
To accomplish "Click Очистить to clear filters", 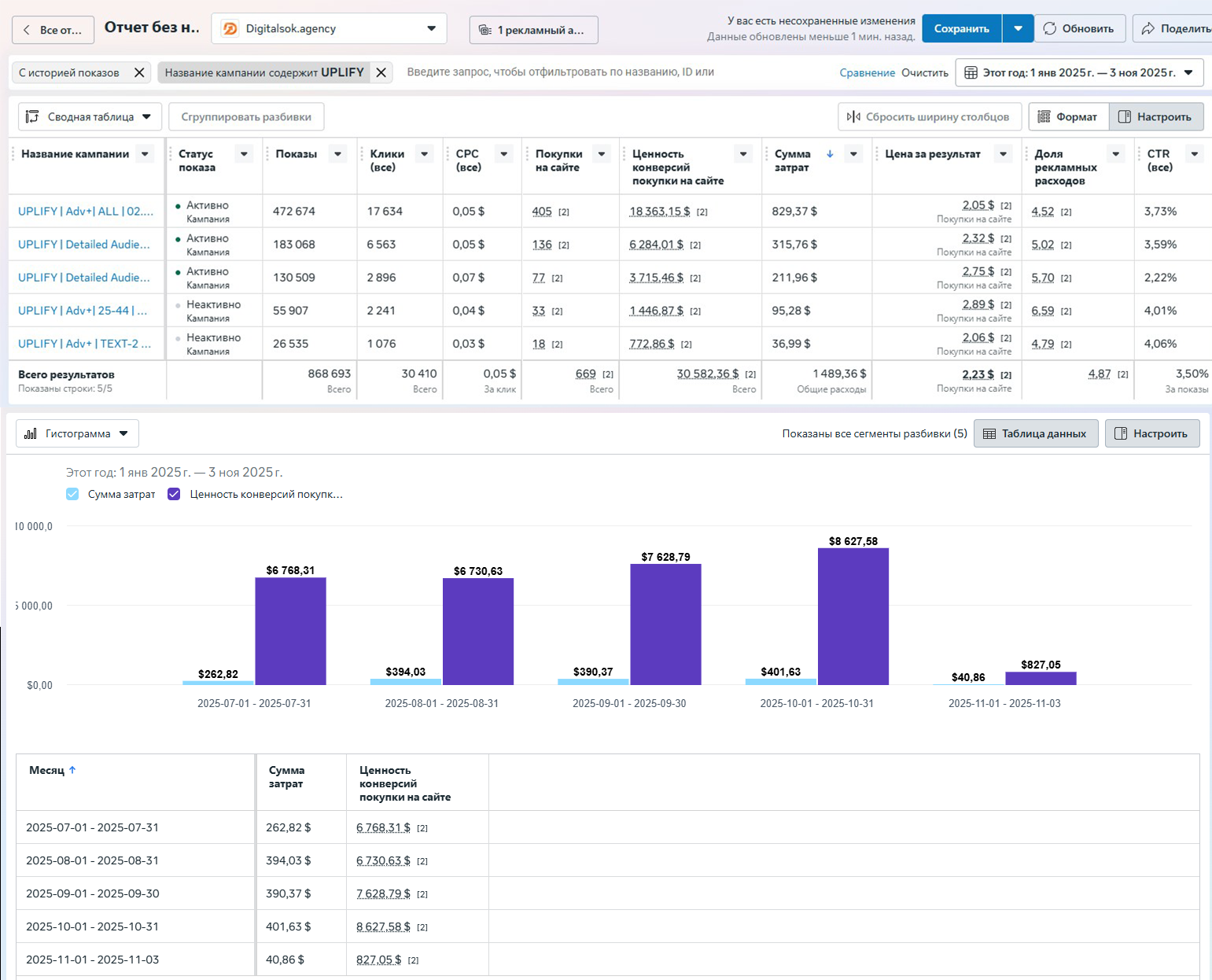I will (925, 72).
